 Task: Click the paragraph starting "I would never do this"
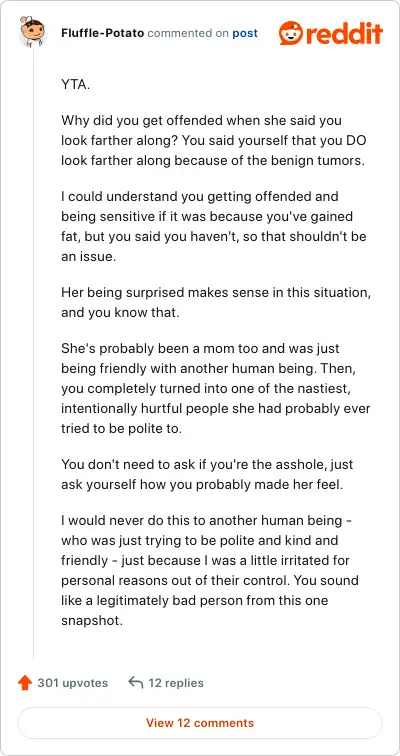(210, 570)
